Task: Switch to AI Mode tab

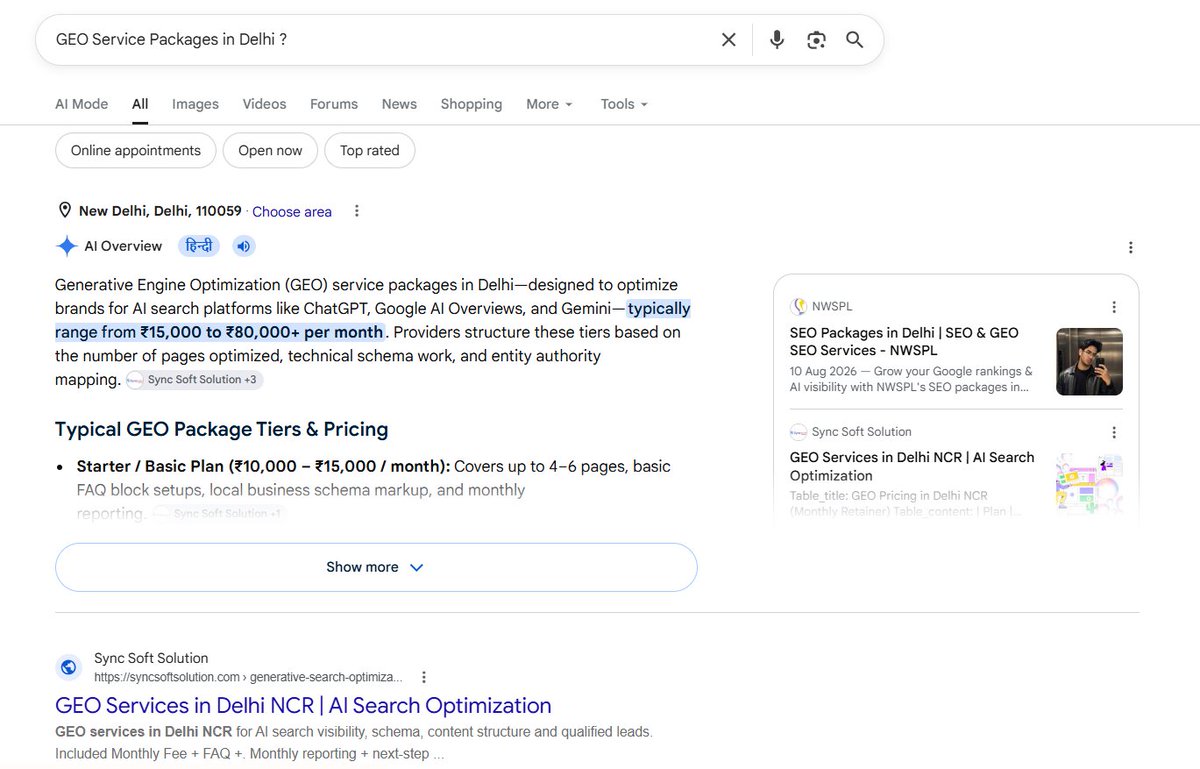Action: pyautogui.click(x=81, y=104)
